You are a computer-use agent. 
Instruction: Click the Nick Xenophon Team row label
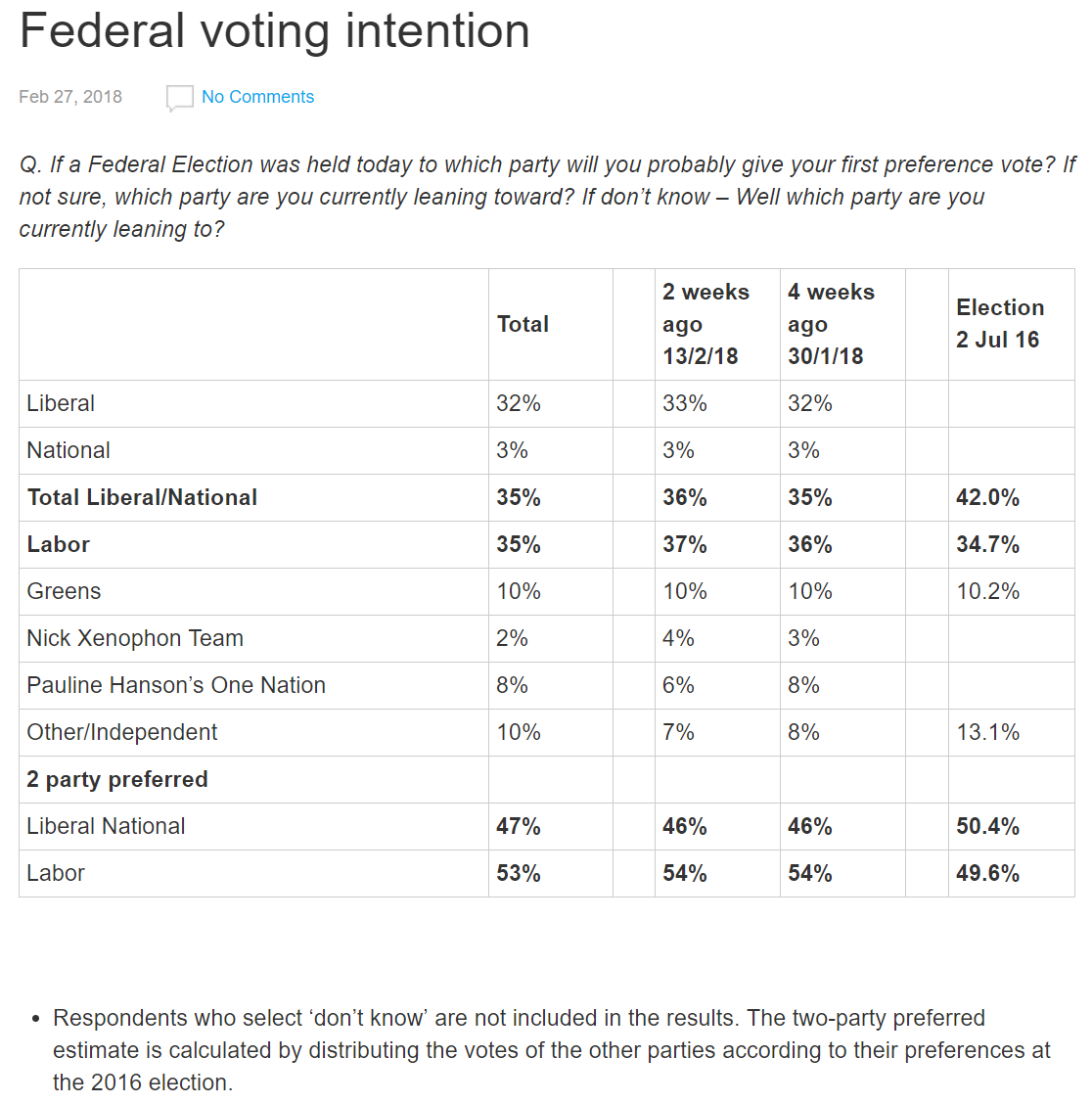point(135,638)
